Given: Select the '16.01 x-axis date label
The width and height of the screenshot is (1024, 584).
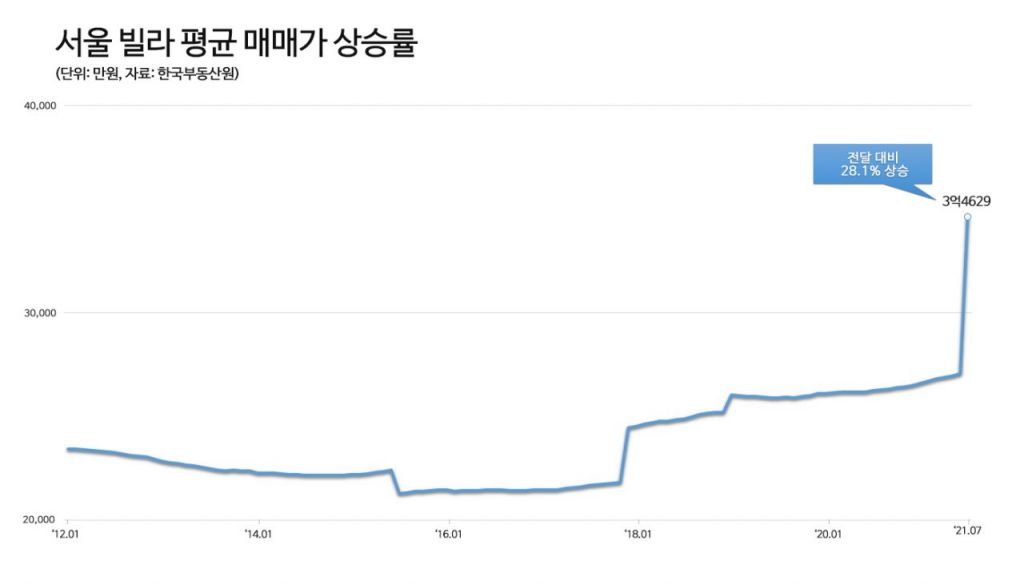Looking at the screenshot, I should 448,535.
